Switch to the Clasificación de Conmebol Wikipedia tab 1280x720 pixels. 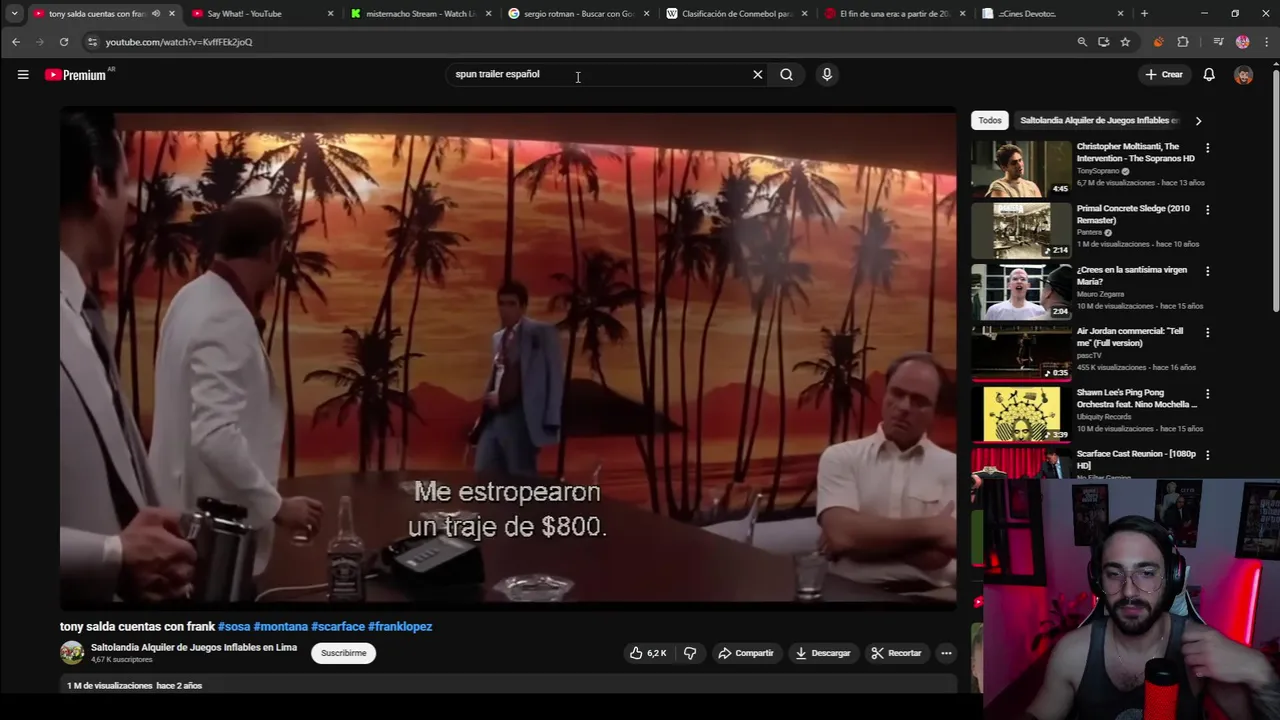click(736, 14)
